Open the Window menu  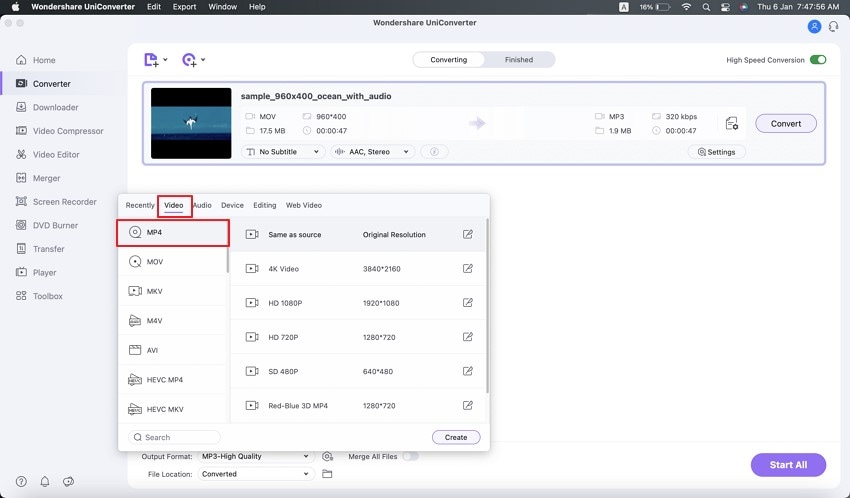click(x=222, y=7)
